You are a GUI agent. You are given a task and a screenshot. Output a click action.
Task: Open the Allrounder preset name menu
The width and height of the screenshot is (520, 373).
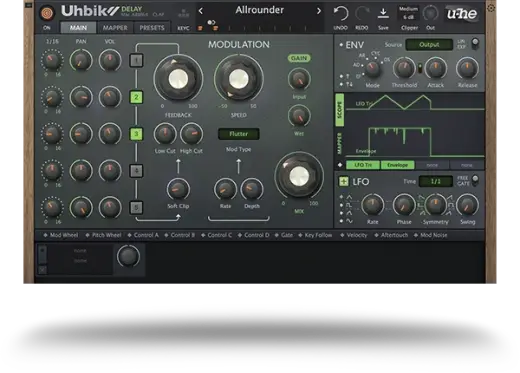[259, 10]
